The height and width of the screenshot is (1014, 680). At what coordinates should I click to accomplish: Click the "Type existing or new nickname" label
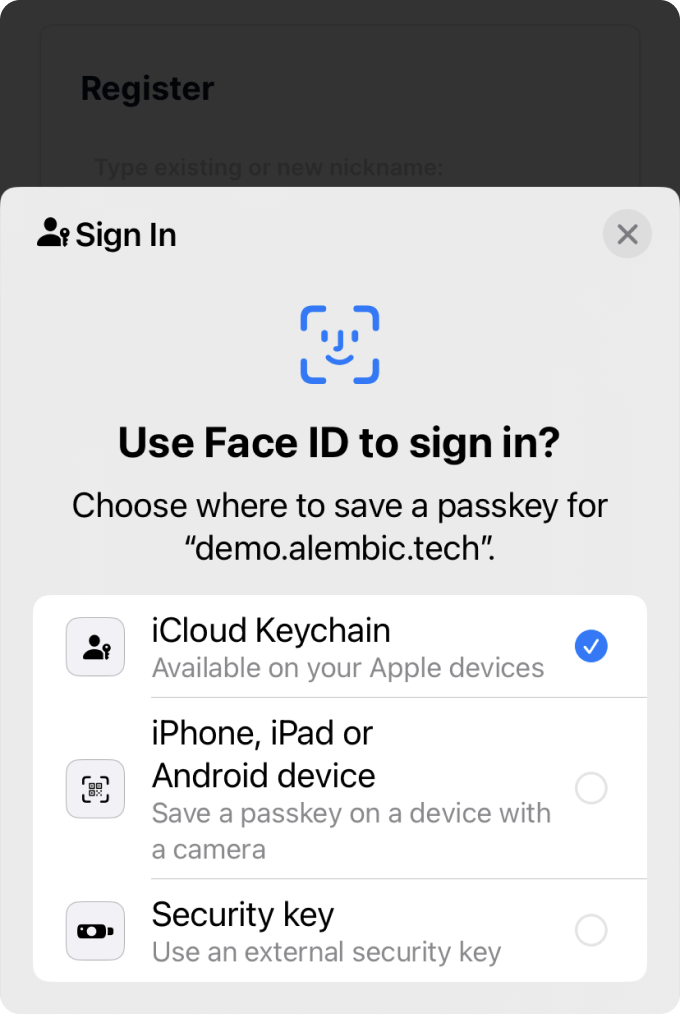269,167
